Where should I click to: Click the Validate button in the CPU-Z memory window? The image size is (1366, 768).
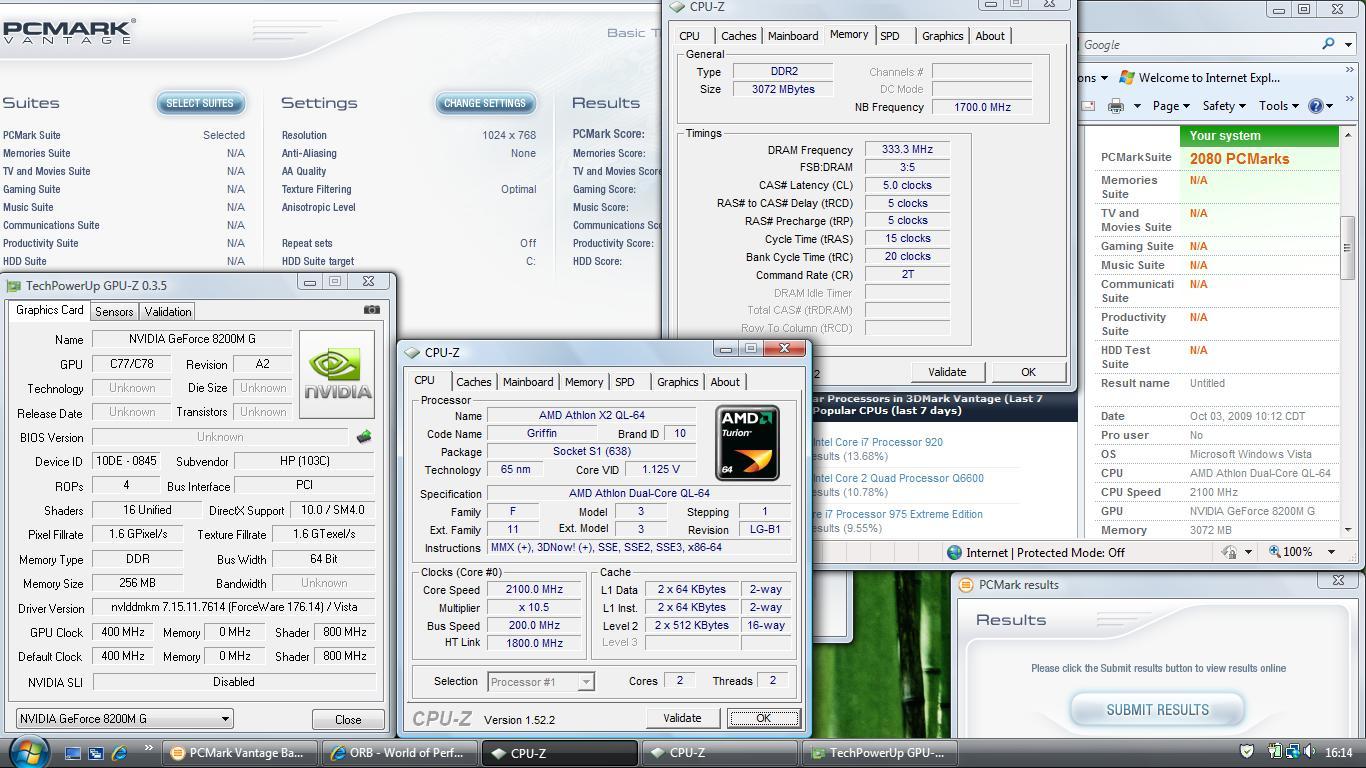(x=947, y=372)
